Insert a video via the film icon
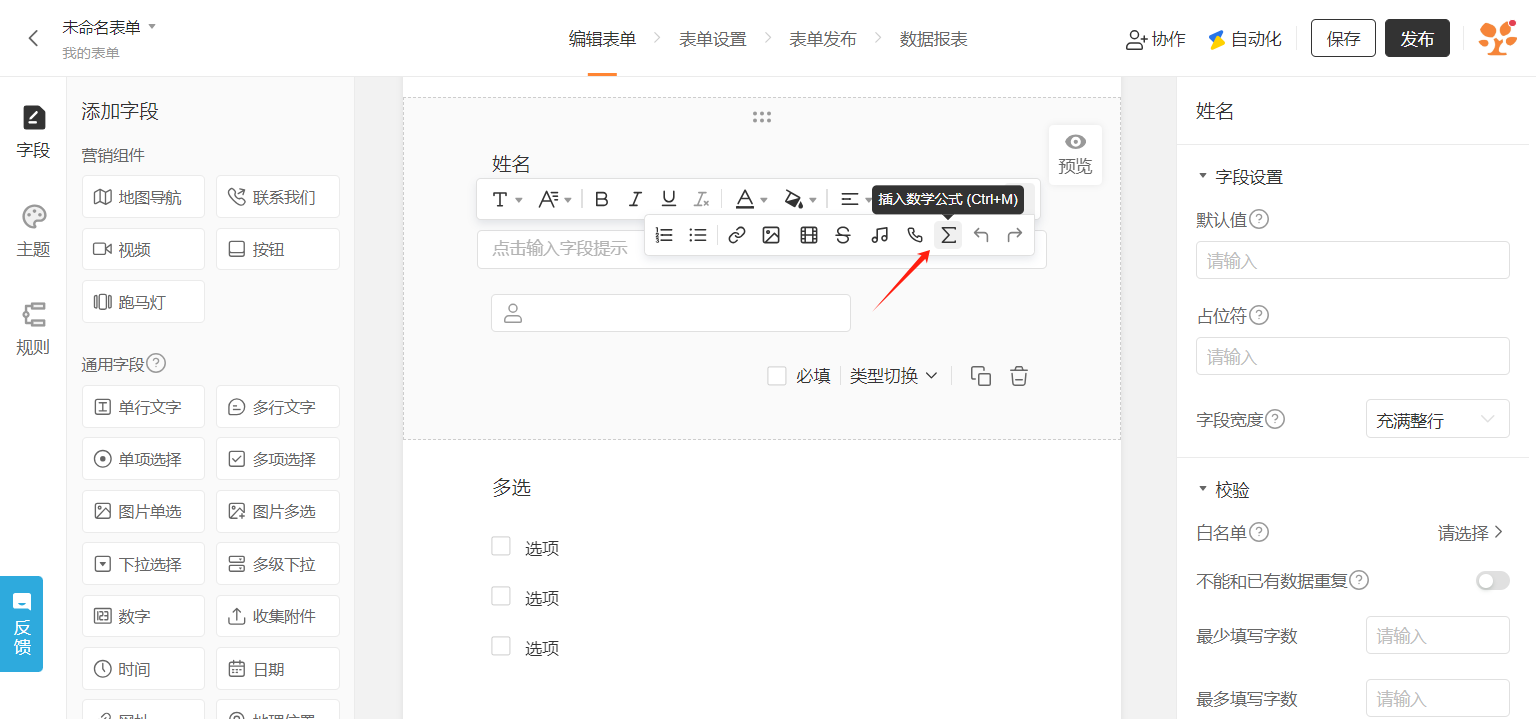 pos(809,235)
